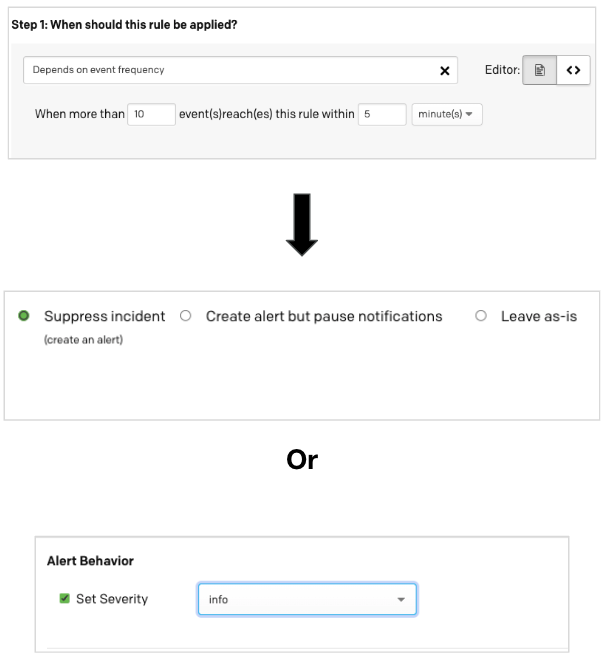The width and height of the screenshot is (608, 664).
Task: Expand the info severity dropdown
Action: 307,600
